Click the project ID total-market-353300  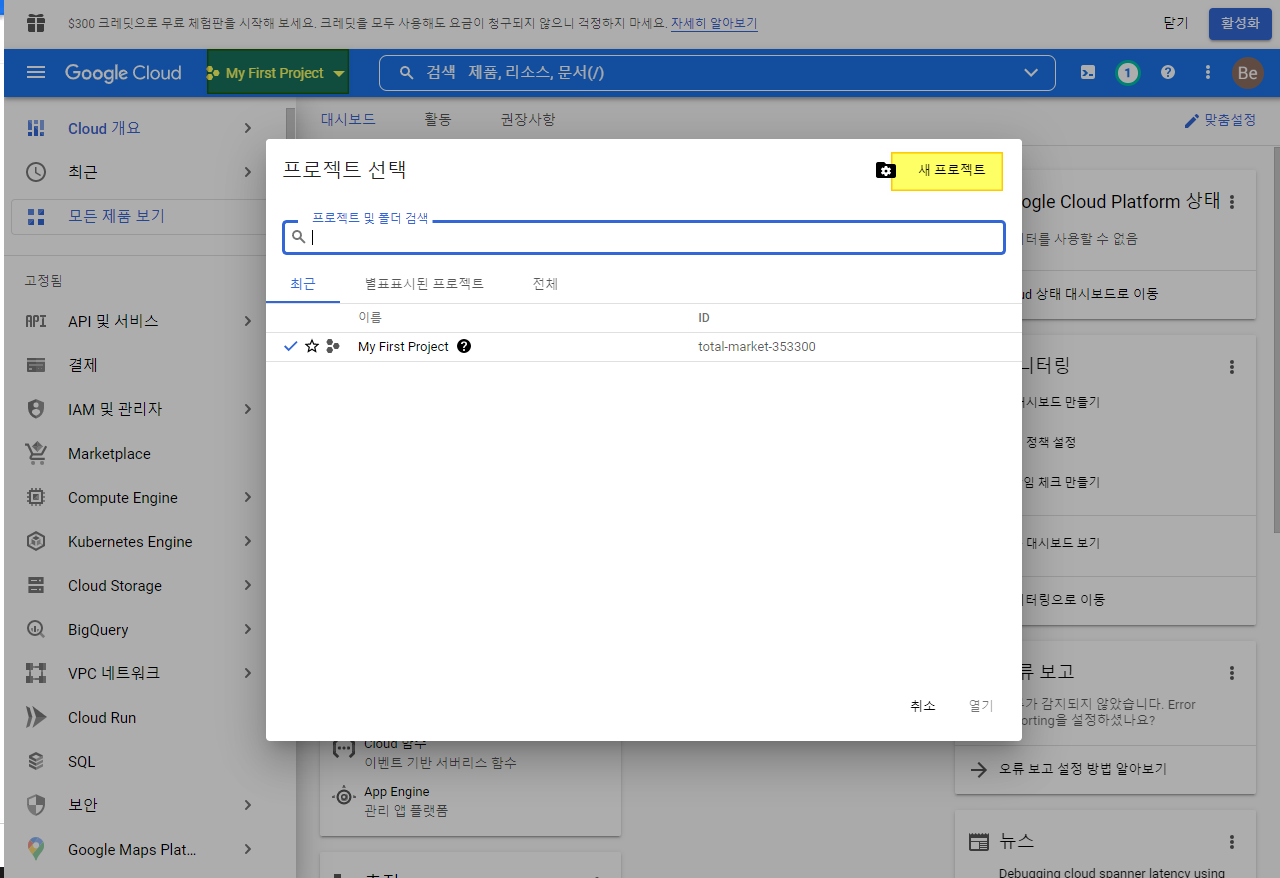click(757, 347)
